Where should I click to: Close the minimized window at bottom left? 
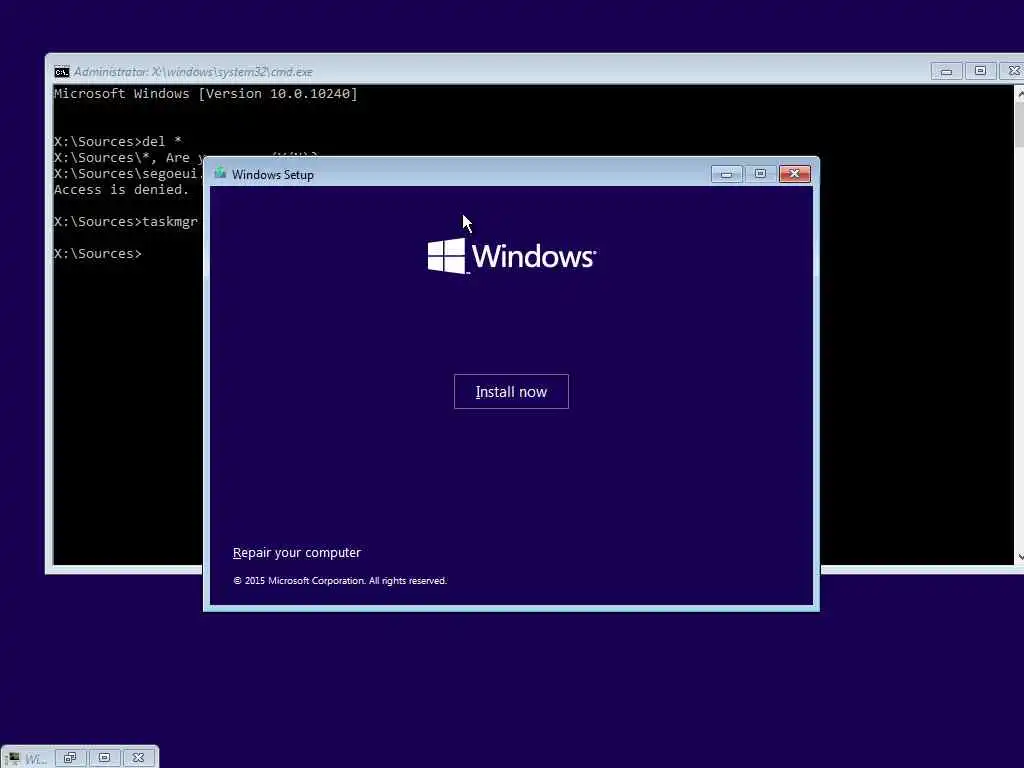[x=138, y=758]
